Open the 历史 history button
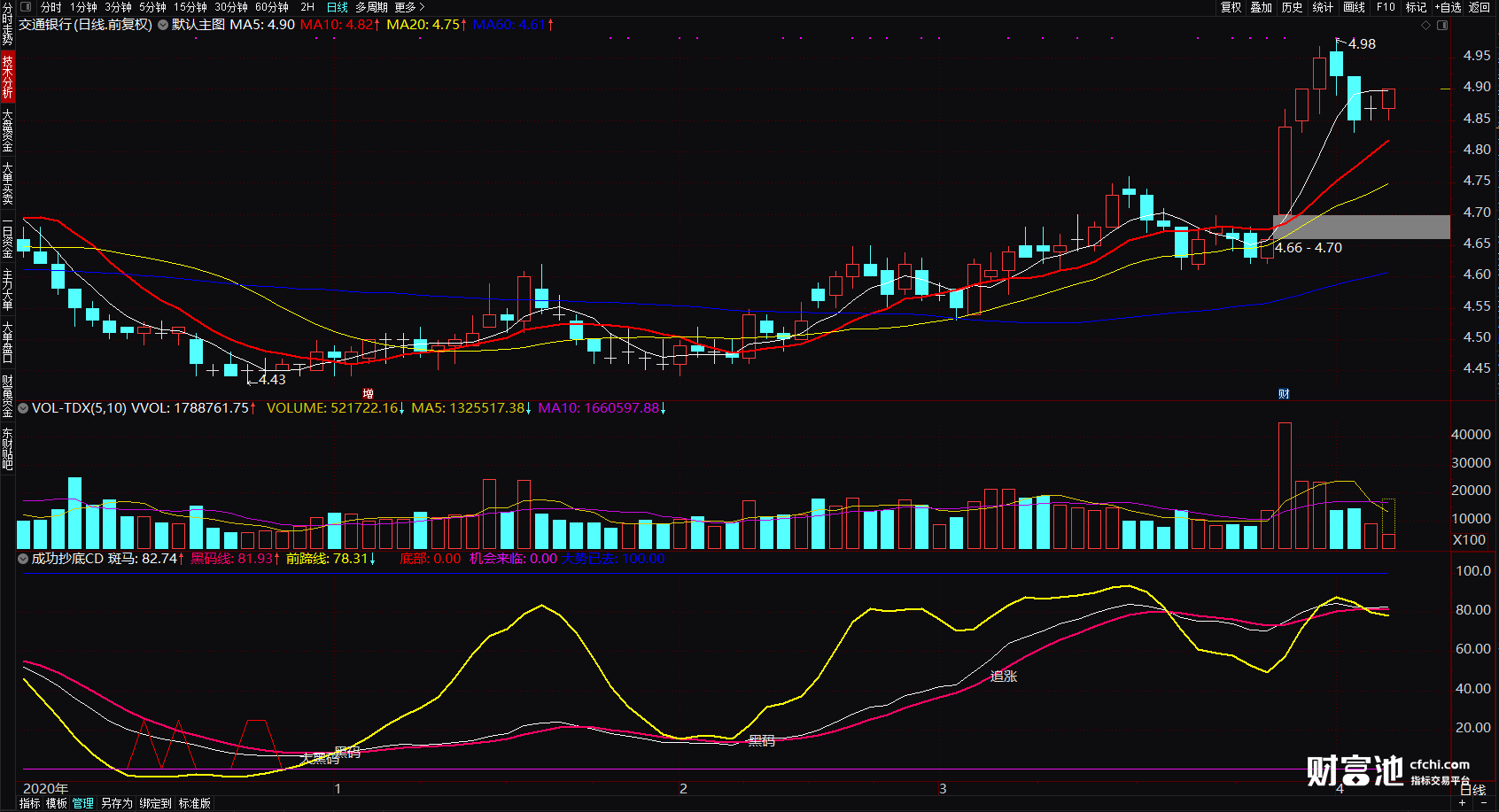The width and height of the screenshot is (1499, 812). [x=1293, y=7]
